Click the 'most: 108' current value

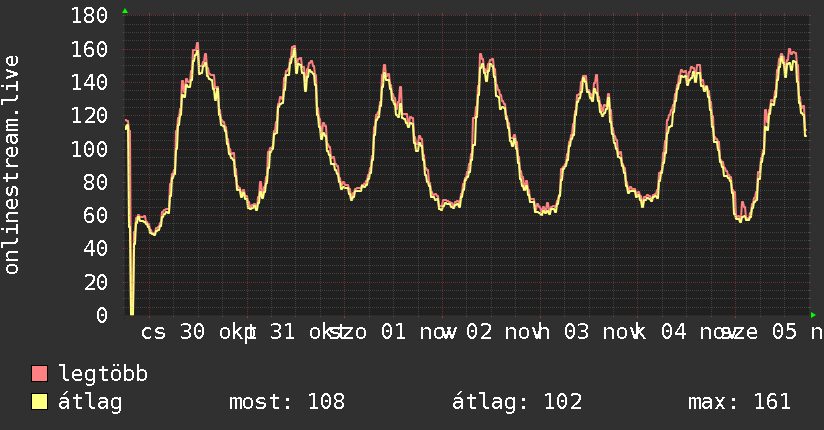tap(287, 402)
